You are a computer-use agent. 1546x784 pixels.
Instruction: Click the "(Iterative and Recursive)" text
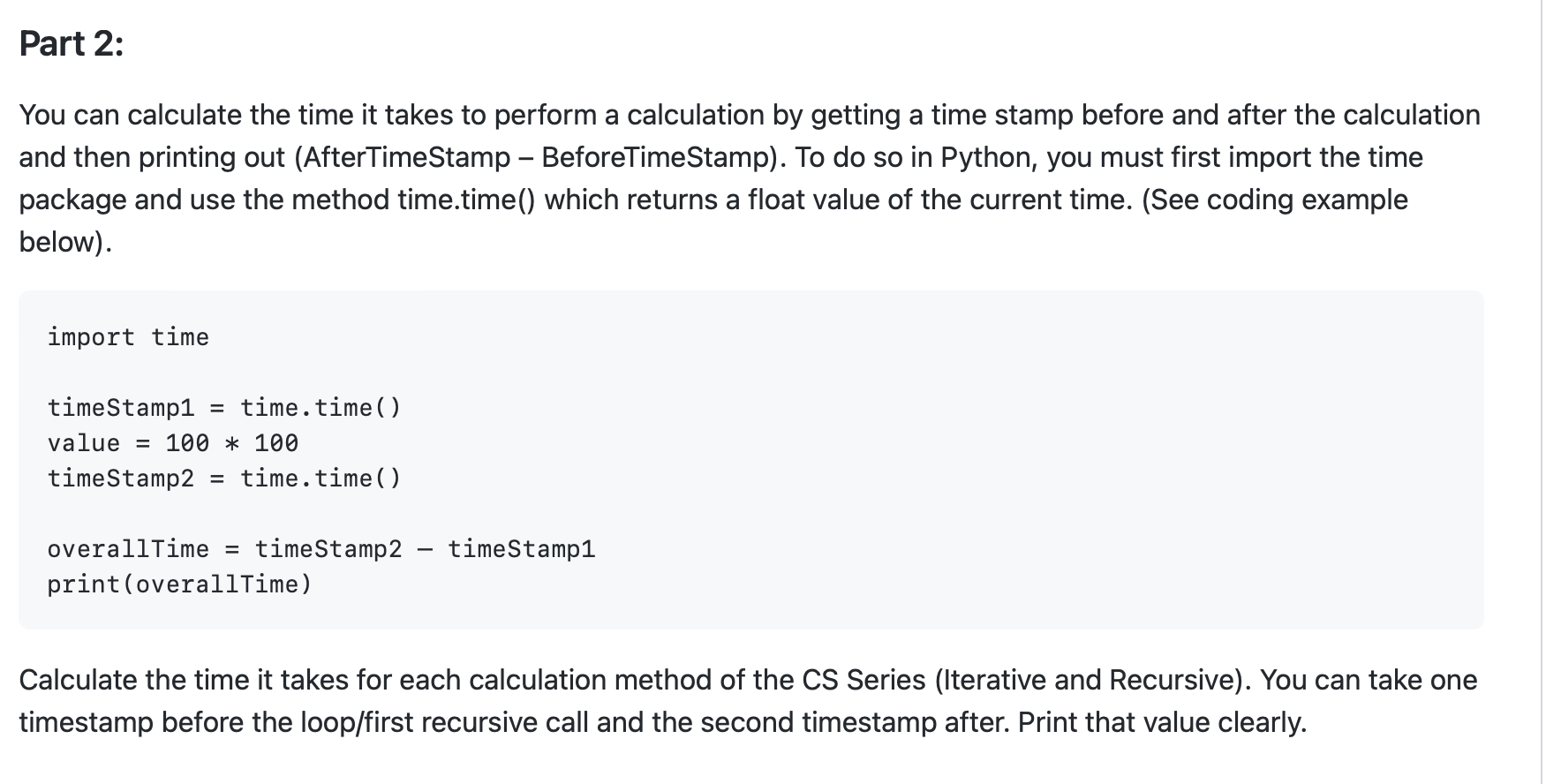1092,680
